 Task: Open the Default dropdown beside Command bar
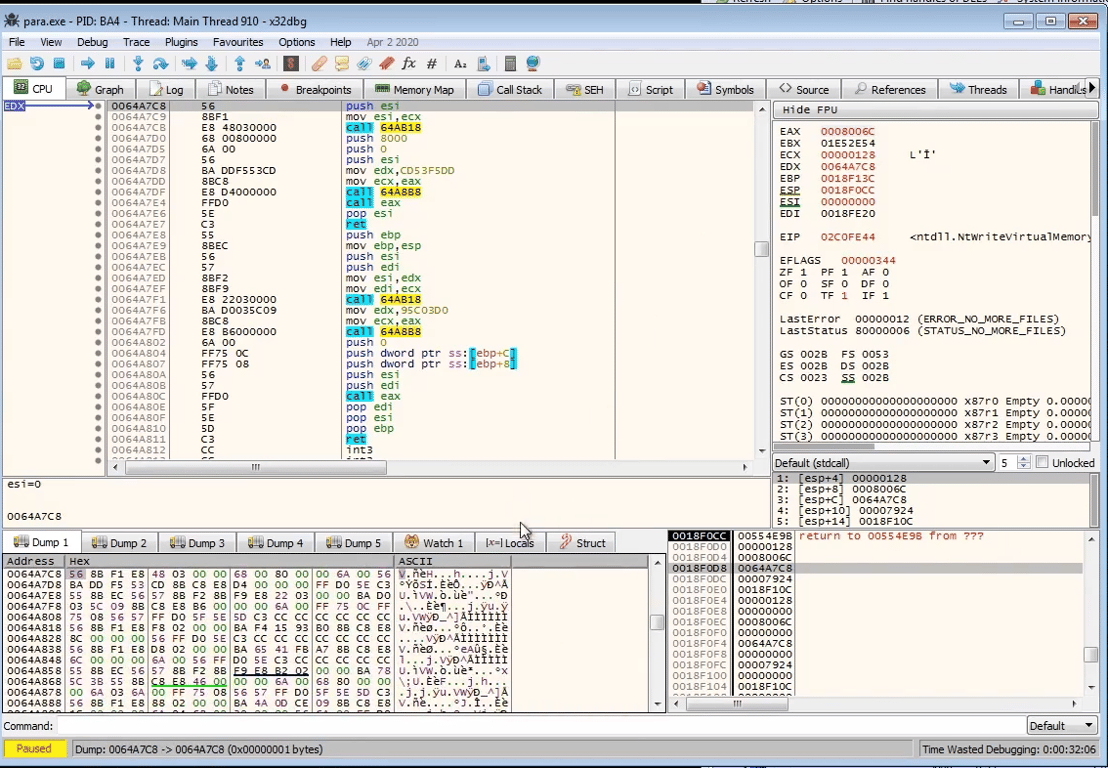point(1062,726)
